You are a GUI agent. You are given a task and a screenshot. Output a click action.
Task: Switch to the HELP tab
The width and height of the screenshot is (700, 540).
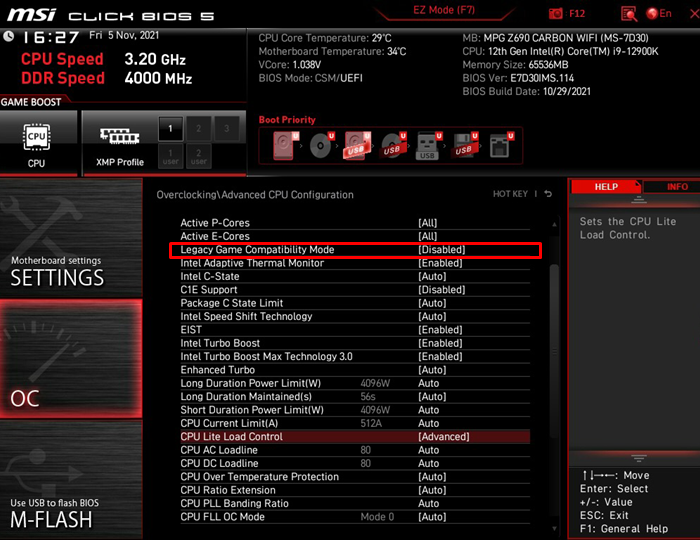click(x=606, y=187)
